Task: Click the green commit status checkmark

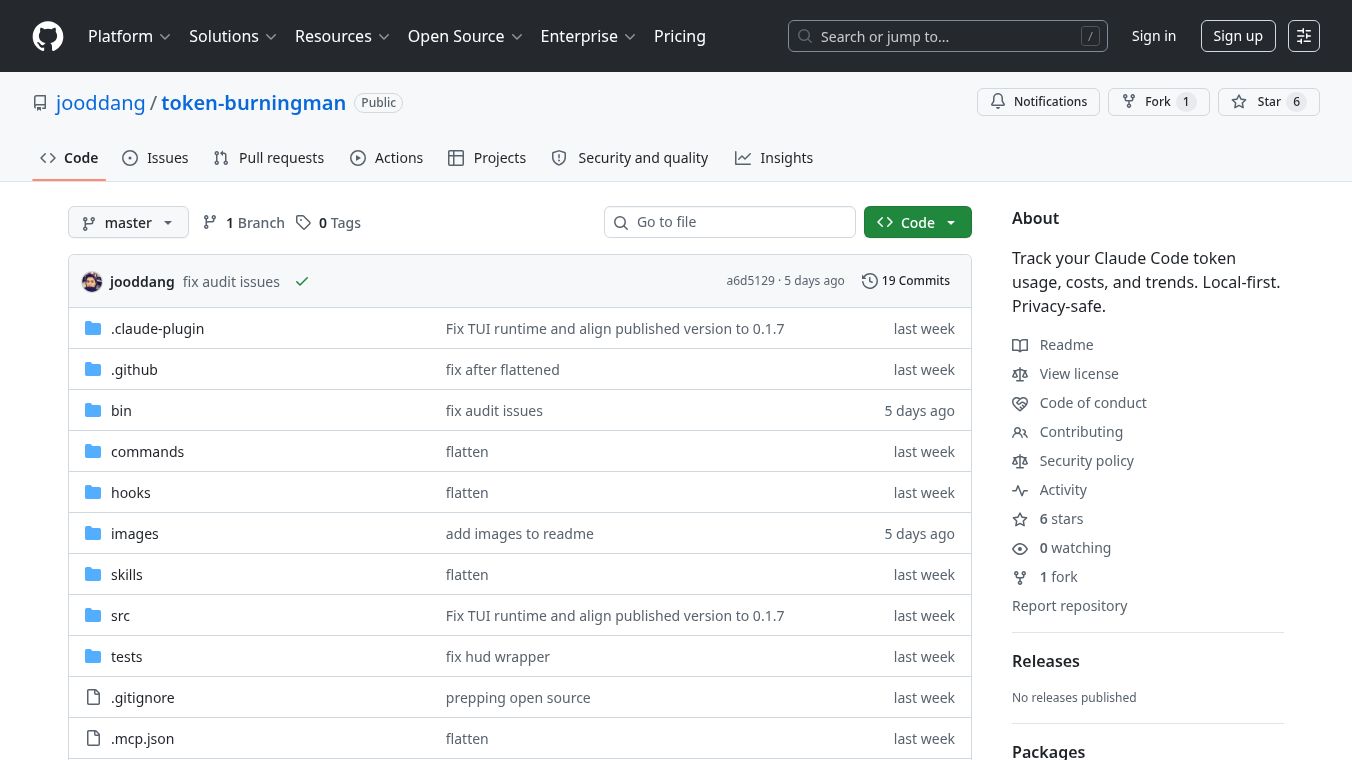Action: click(301, 282)
